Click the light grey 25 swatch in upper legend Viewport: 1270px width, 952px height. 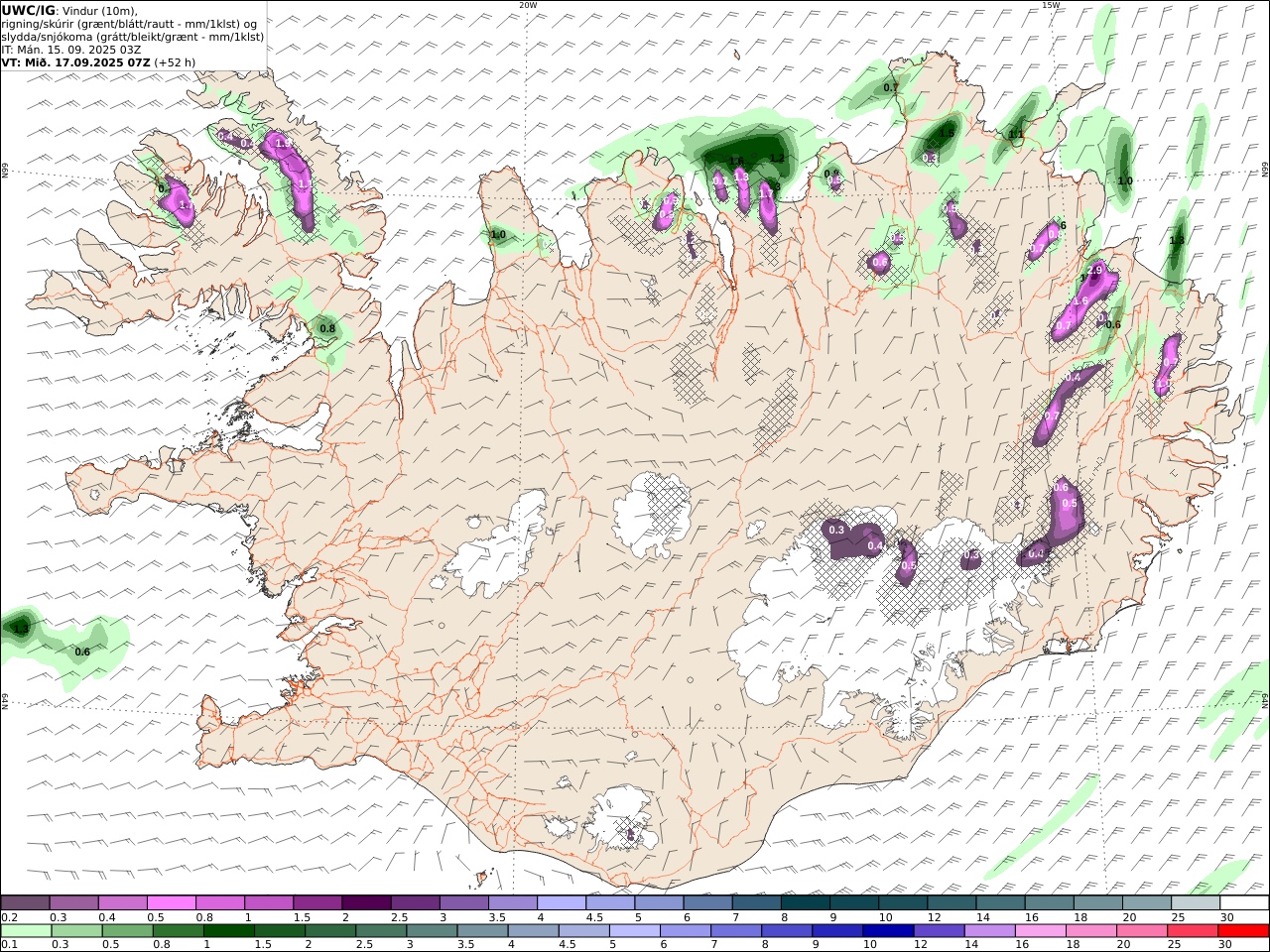coord(1196,902)
